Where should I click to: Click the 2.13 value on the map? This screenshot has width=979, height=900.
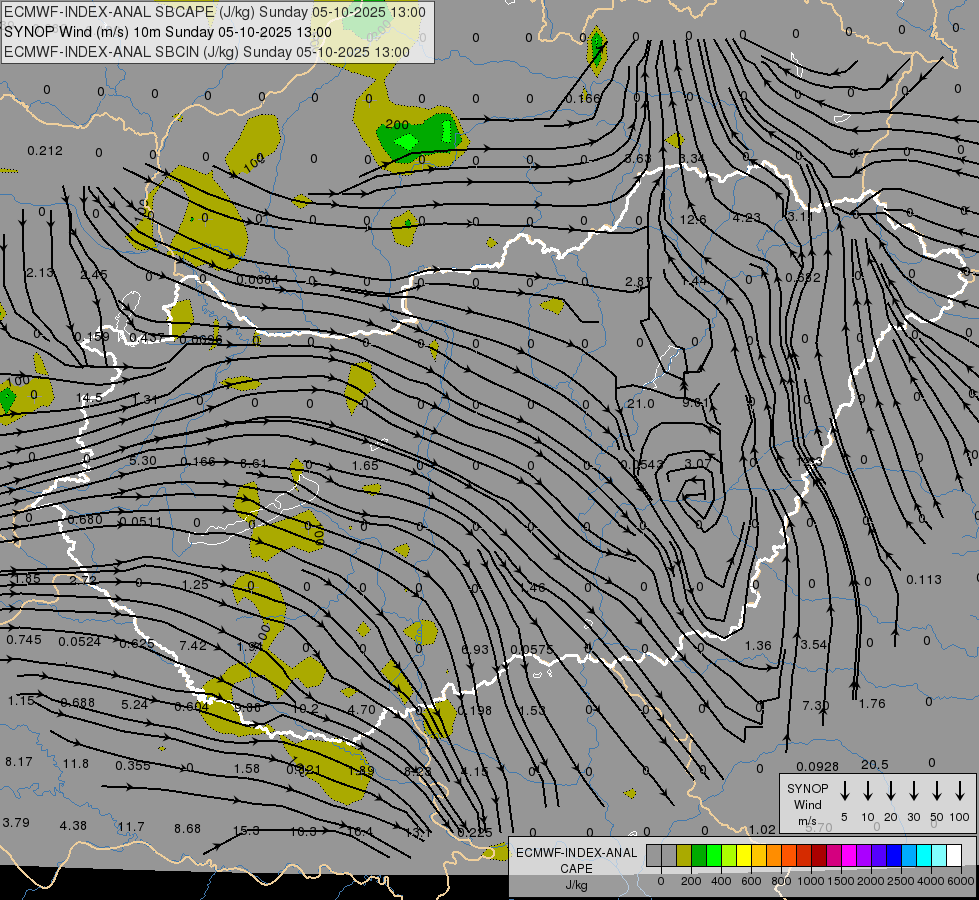40,273
